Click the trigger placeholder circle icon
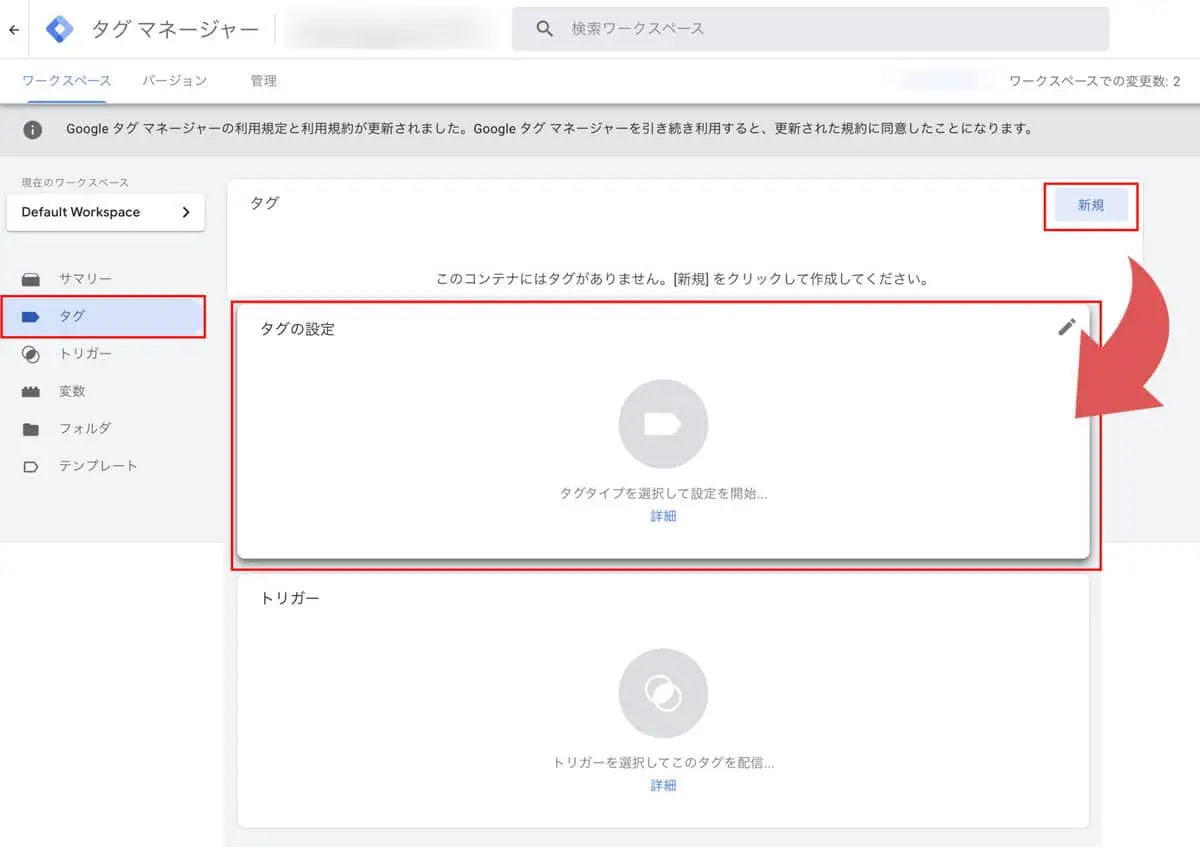 [x=663, y=693]
